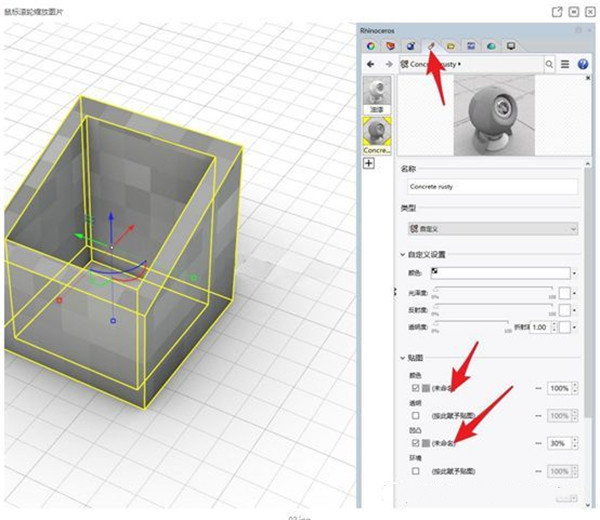Image resolution: width=600 pixels, height=520 pixels.
Task: Open the blue sphere Rendering tab
Action: 411,46
